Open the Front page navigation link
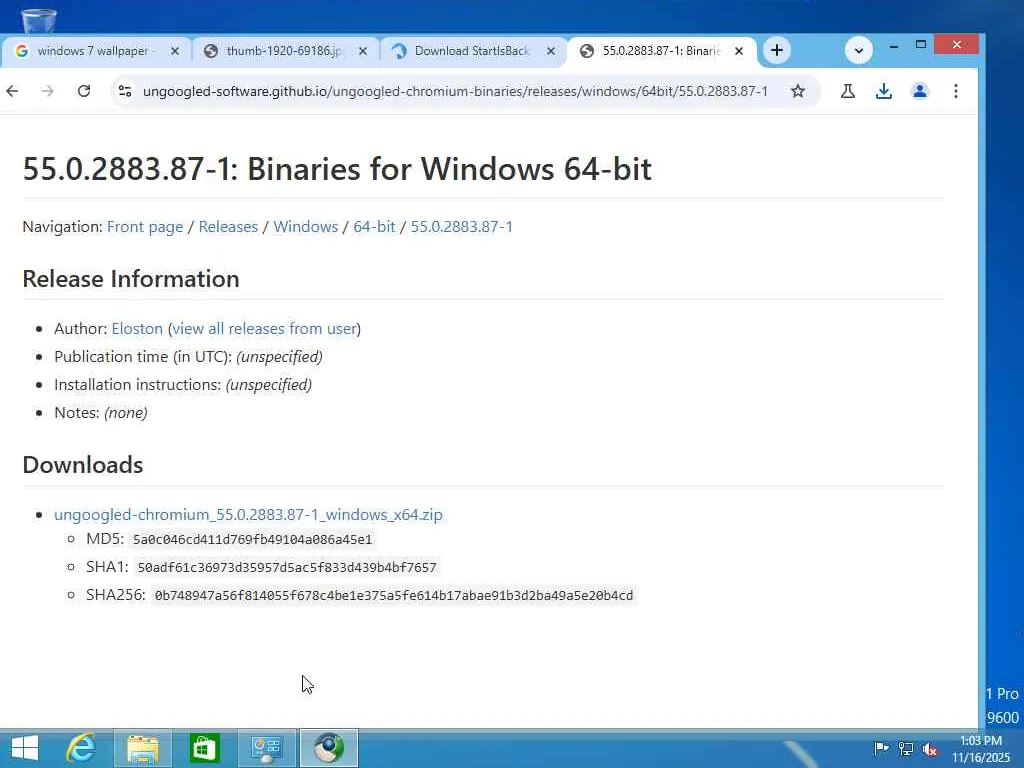Viewport: 1024px width, 768px height. tap(145, 227)
